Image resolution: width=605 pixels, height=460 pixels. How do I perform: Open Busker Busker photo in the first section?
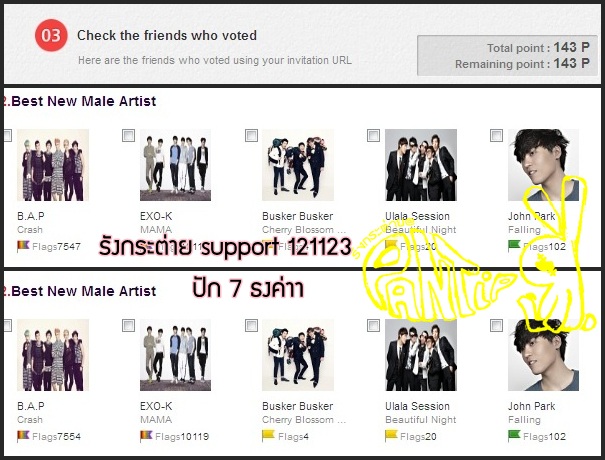(298, 165)
